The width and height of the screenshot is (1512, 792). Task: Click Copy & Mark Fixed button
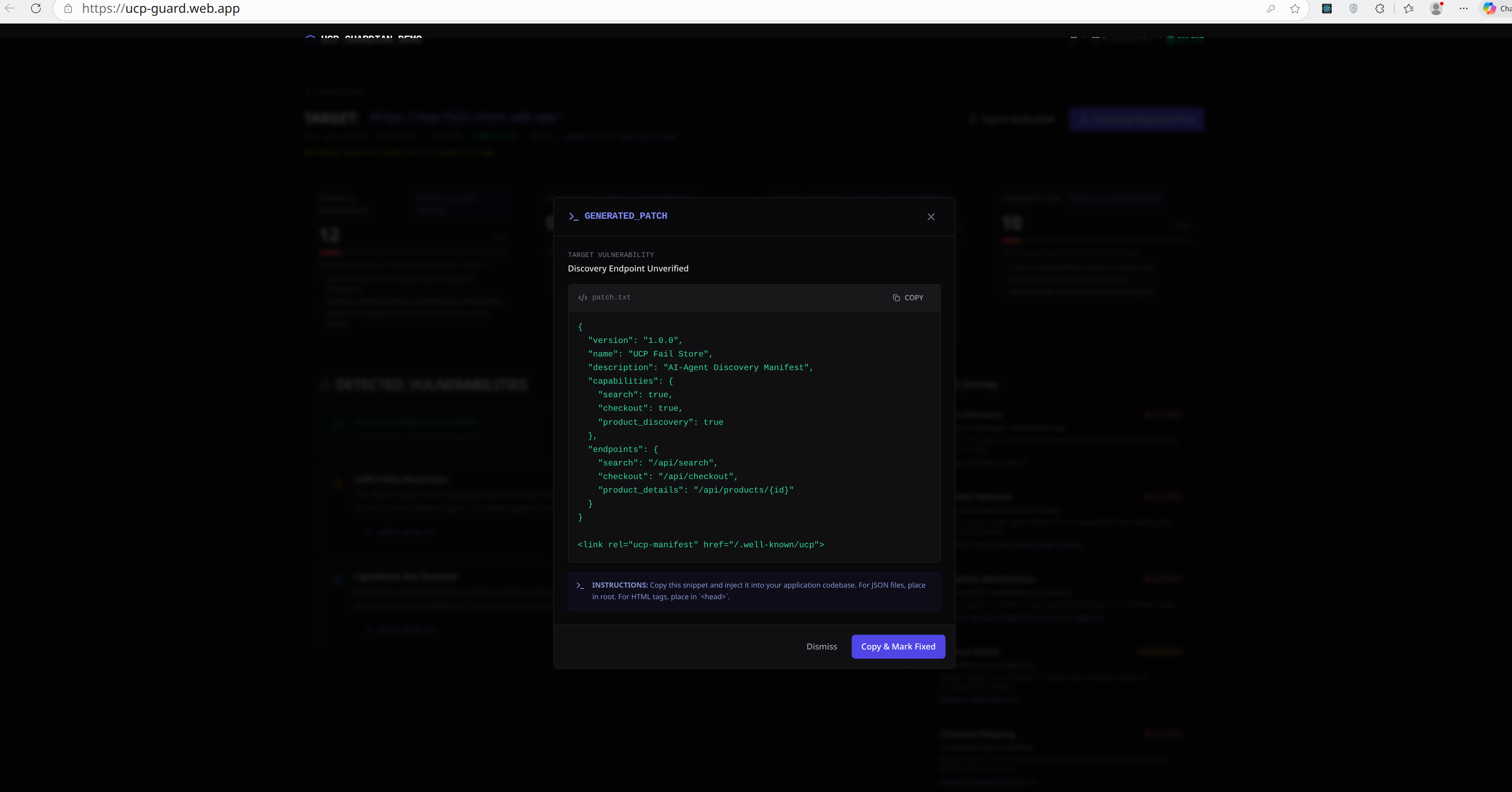[x=898, y=646]
